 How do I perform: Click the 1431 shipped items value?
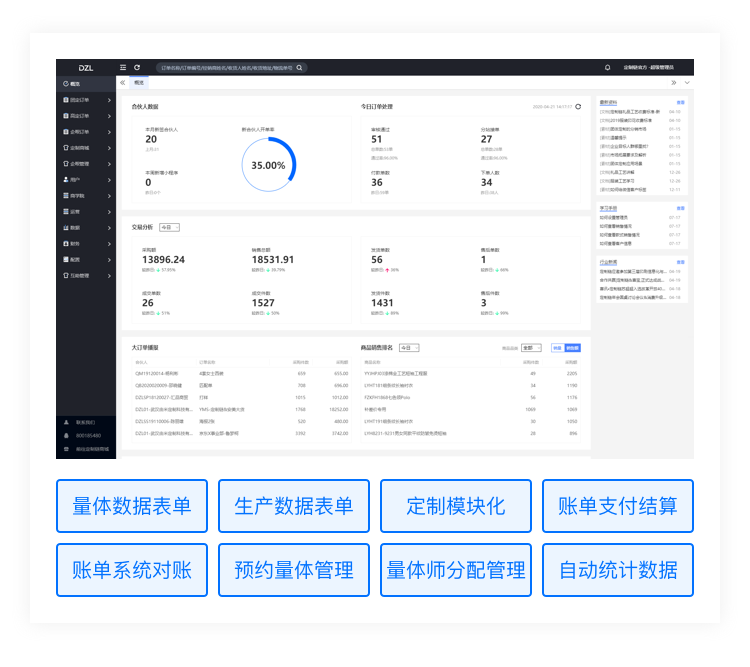[x=382, y=303]
